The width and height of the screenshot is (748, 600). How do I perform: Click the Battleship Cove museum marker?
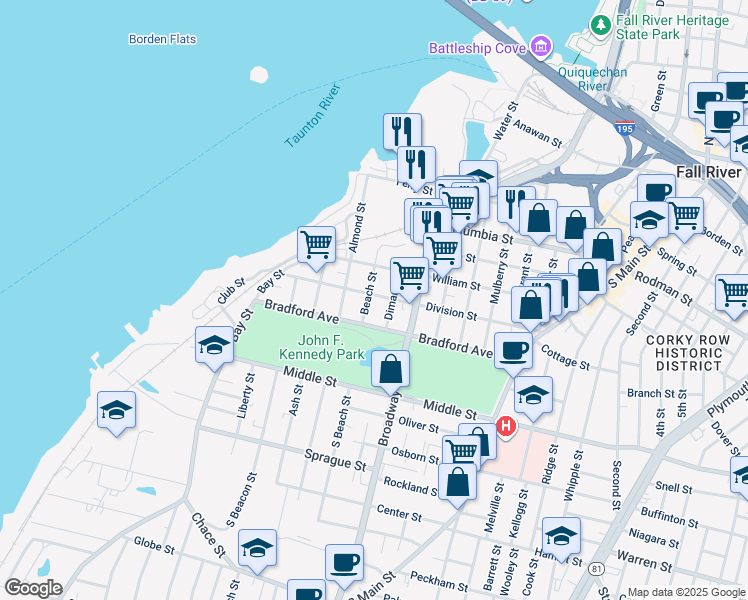point(541,47)
